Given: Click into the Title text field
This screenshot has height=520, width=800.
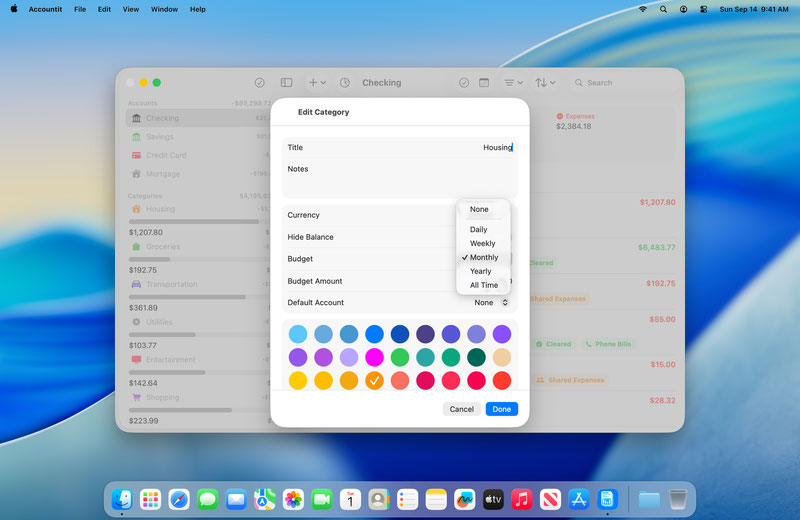Looking at the screenshot, I should (x=400, y=147).
